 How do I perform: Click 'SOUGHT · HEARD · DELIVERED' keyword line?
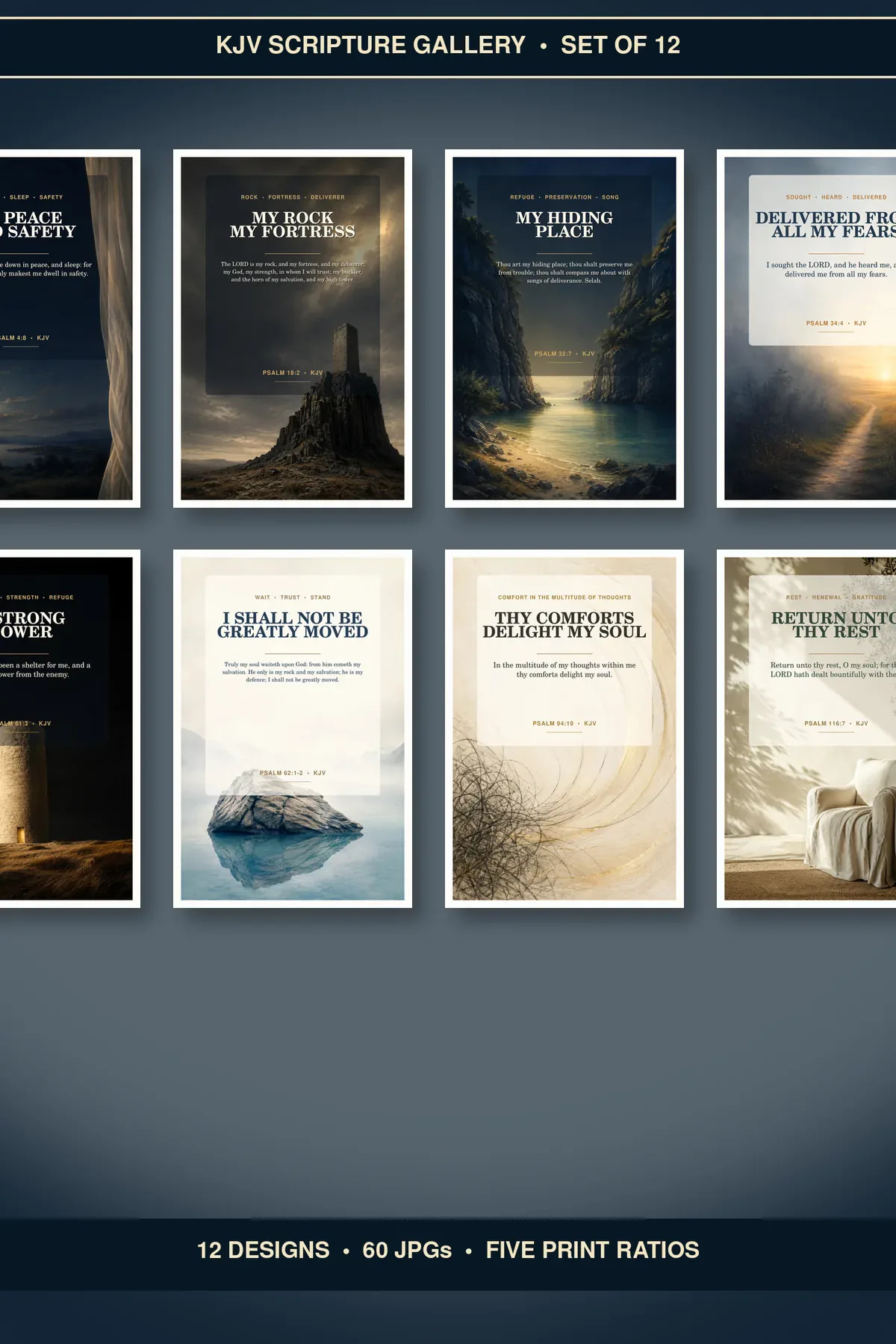(x=836, y=197)
